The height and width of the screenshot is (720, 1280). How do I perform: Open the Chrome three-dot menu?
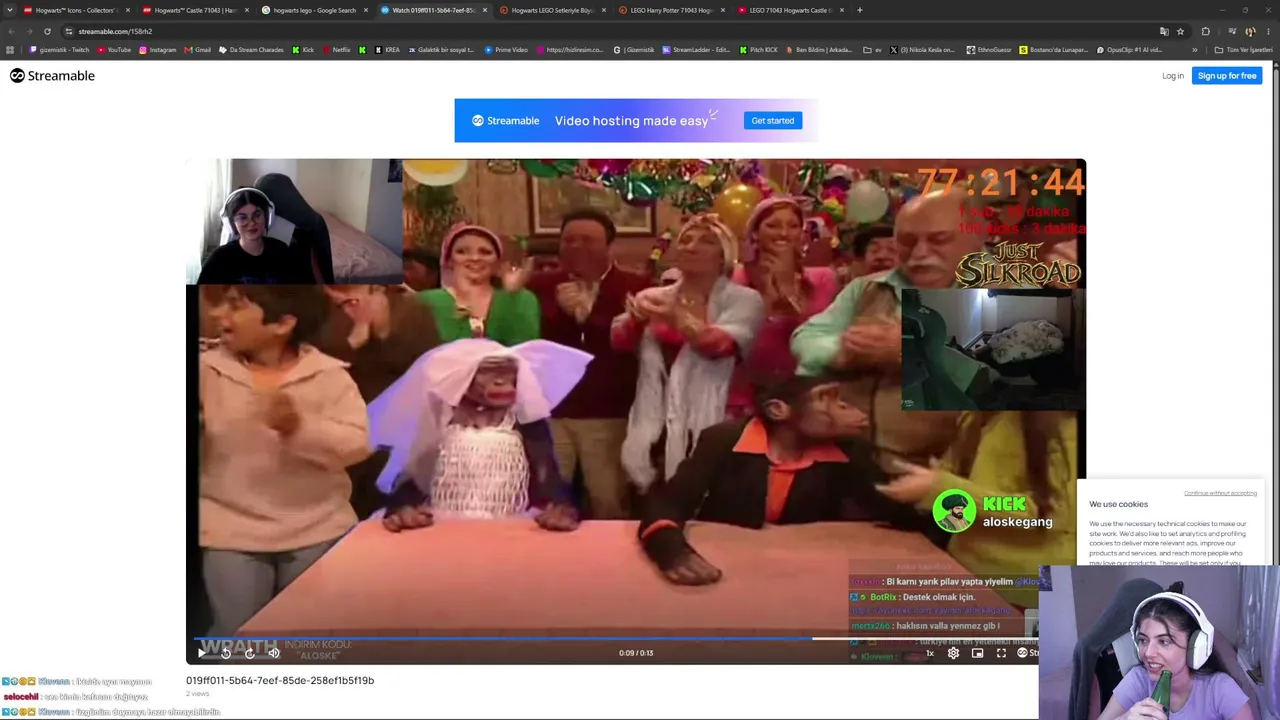click(x=1268, y=31)
